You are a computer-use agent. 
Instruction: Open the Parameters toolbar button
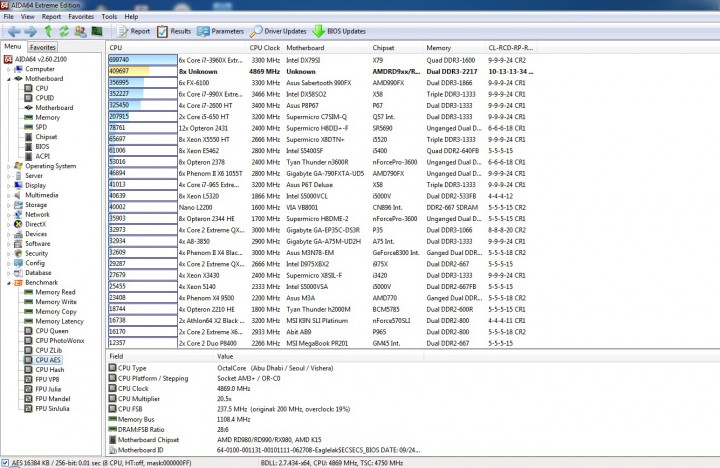220,31
